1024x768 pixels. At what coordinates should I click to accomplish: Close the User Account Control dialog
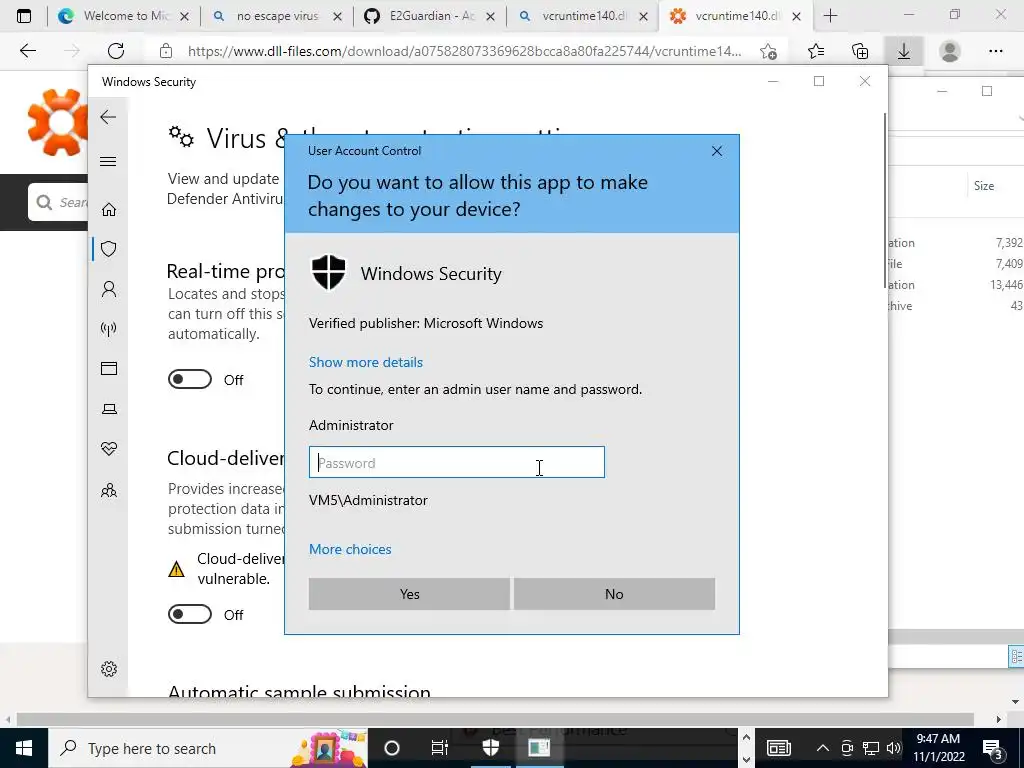(x=716, y=151)
